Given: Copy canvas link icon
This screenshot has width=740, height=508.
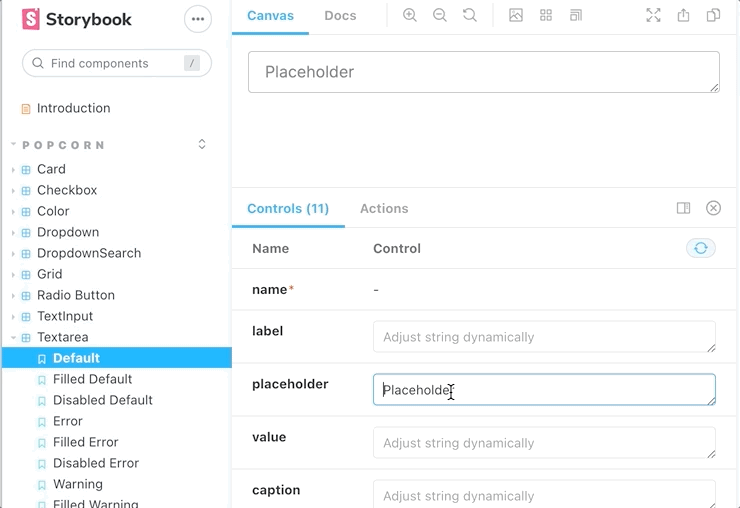Looking at the screenshot, I should click(x=713, y=15).
